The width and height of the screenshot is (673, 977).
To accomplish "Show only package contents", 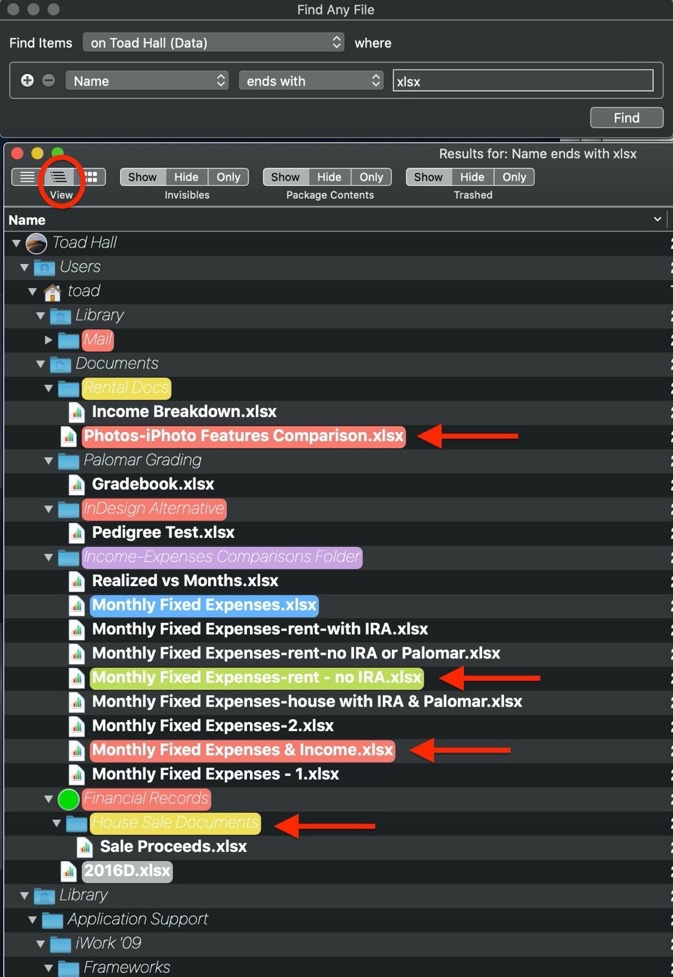I will point(371,177).
